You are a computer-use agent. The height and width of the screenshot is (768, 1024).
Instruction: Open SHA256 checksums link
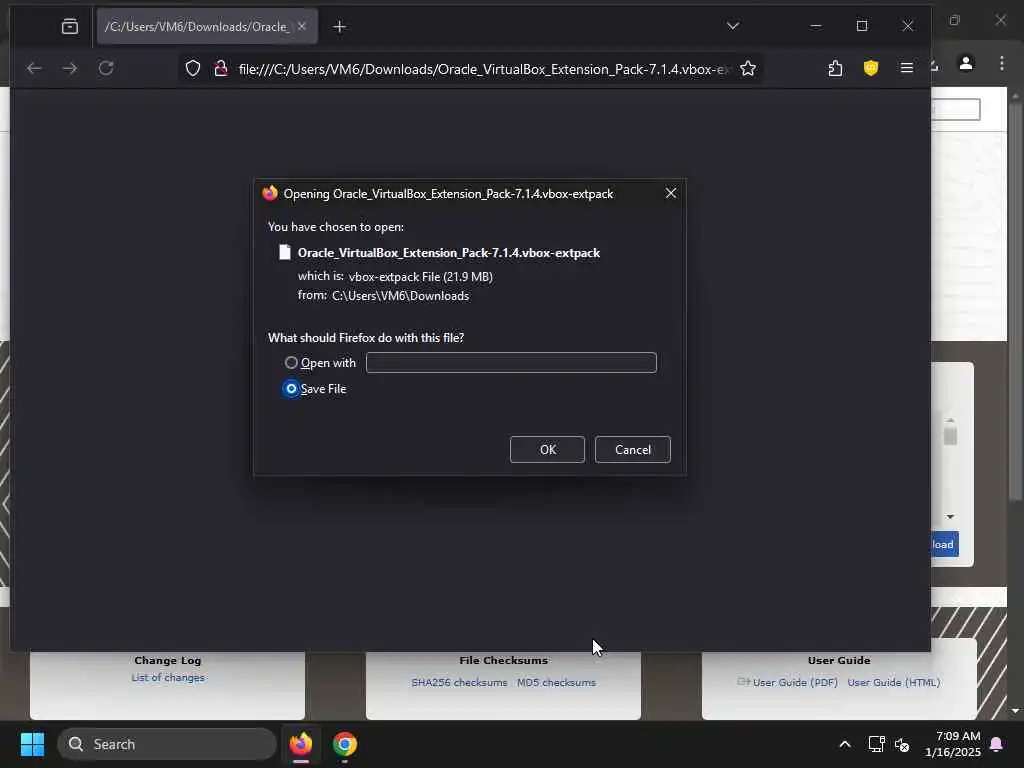459,682
